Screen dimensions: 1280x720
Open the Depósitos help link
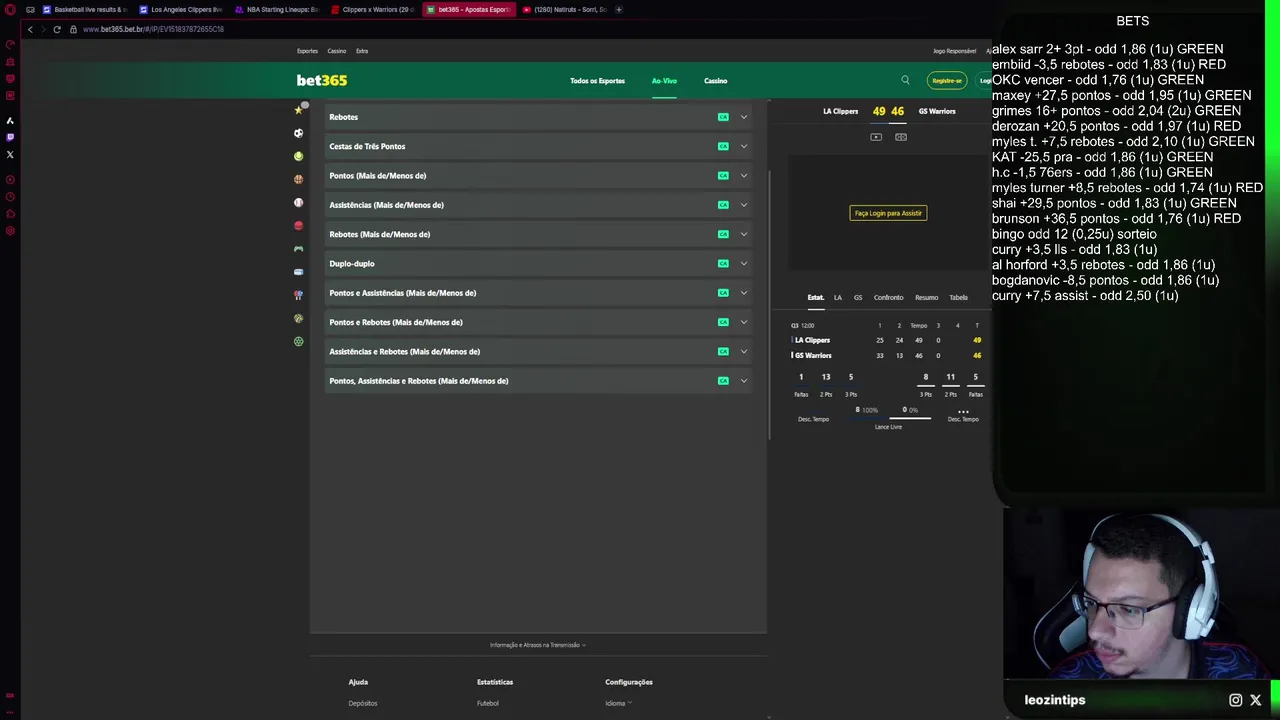[363, 703]
